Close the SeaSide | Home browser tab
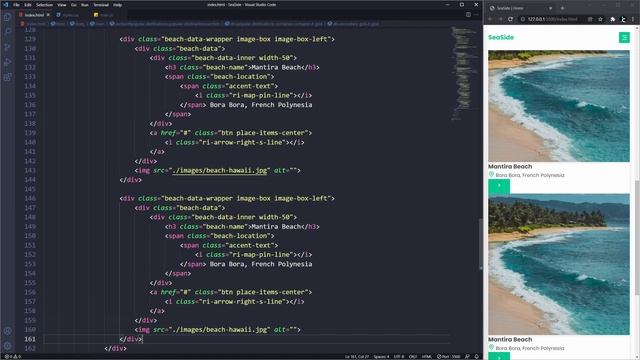Screen dimensions: 640x360 551,8
